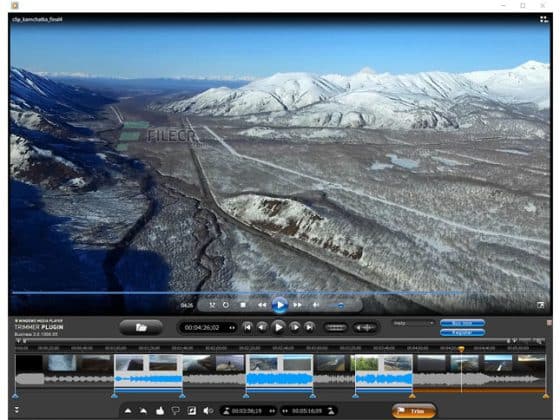Click the add marker icon in the bottom toolbar
560x420 pixels.
(x=128, y=411)
